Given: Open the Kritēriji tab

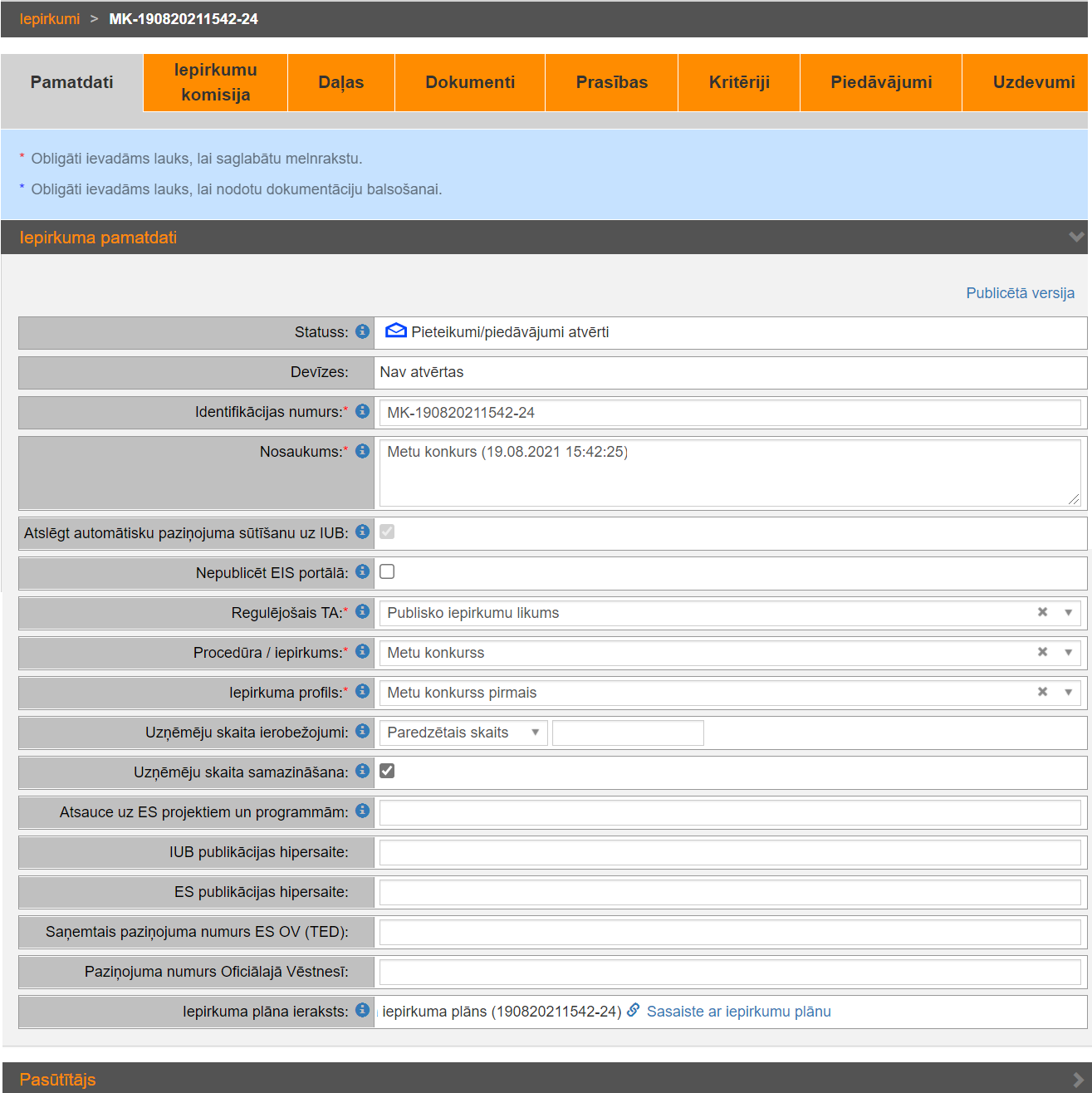Looking at the screenshot, I should 739,82.
